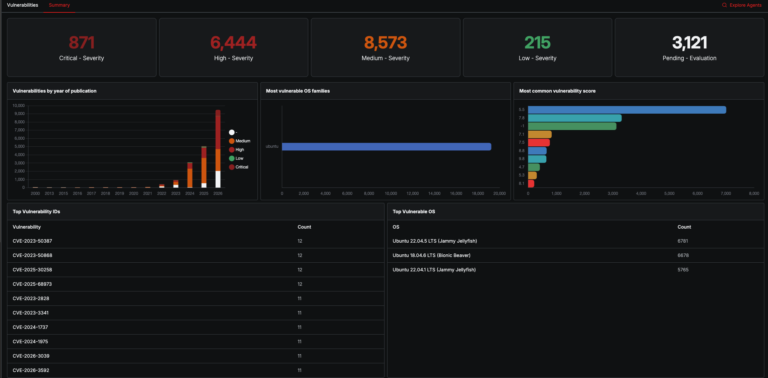The image size is (768, 378).
Task: Click the ubuntu bar in OS families chart
Action: (x=386, y=146)
